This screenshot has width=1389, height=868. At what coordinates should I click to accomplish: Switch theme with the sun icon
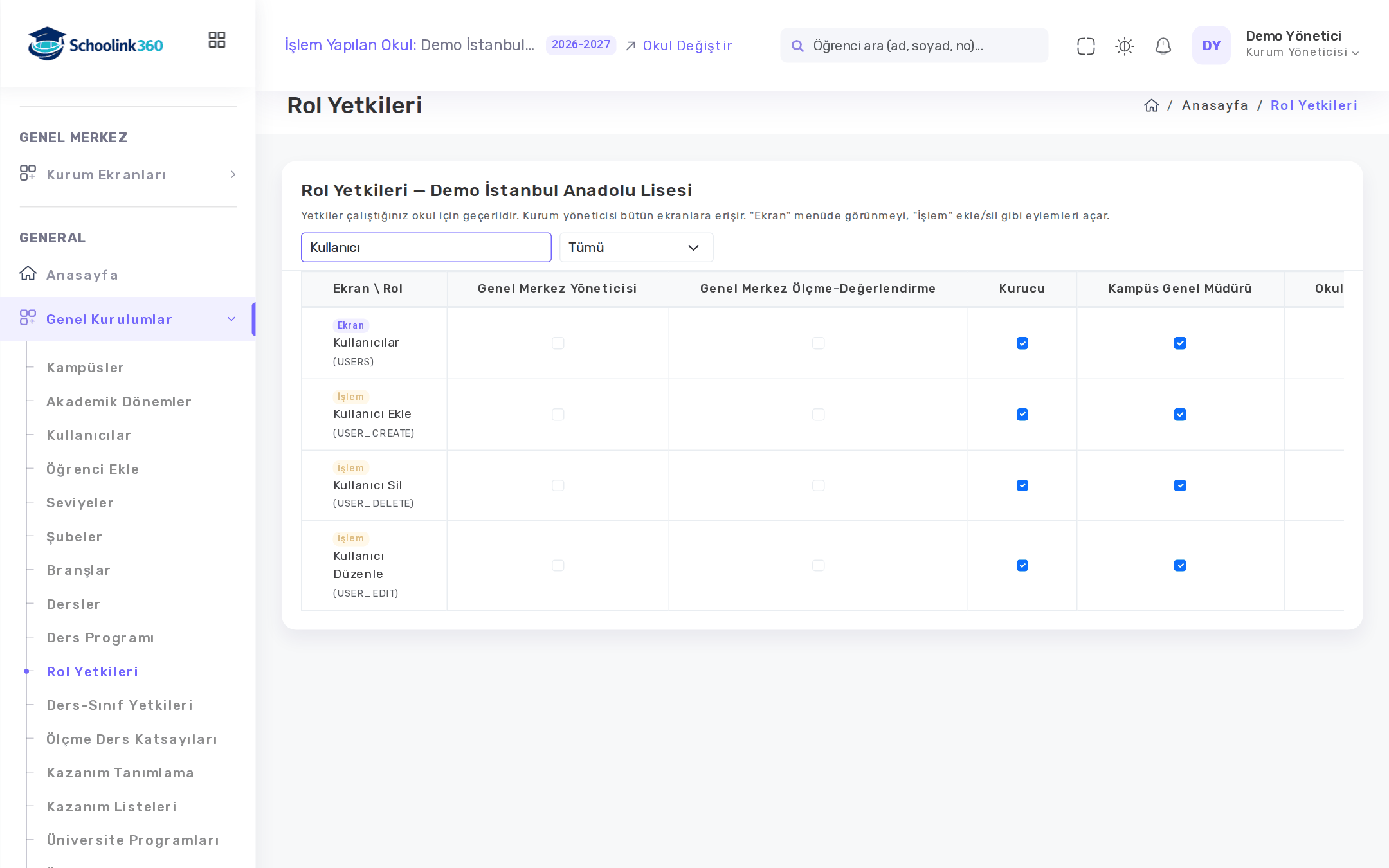pos(1124,46)
